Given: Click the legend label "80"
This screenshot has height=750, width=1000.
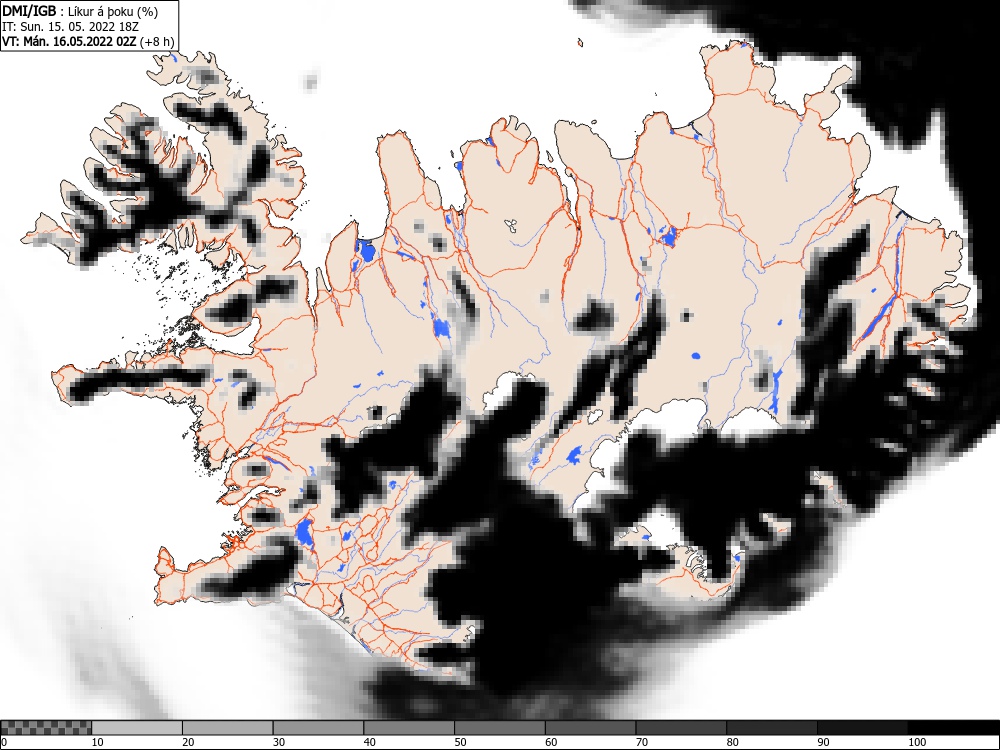Looking at the screenshot, I should (x=732, y=742).
